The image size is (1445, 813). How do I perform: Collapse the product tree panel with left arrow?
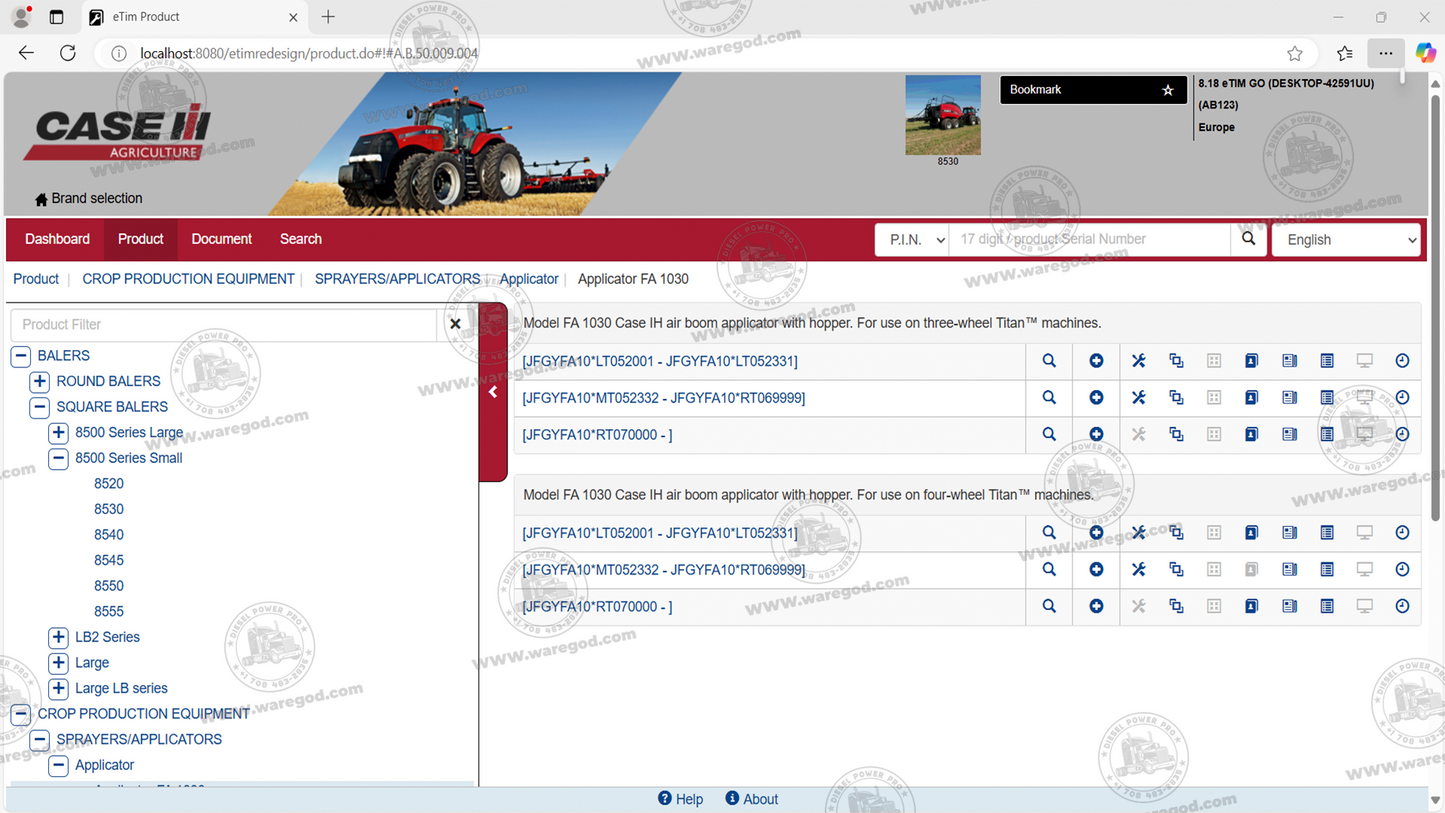click(493, 392)
